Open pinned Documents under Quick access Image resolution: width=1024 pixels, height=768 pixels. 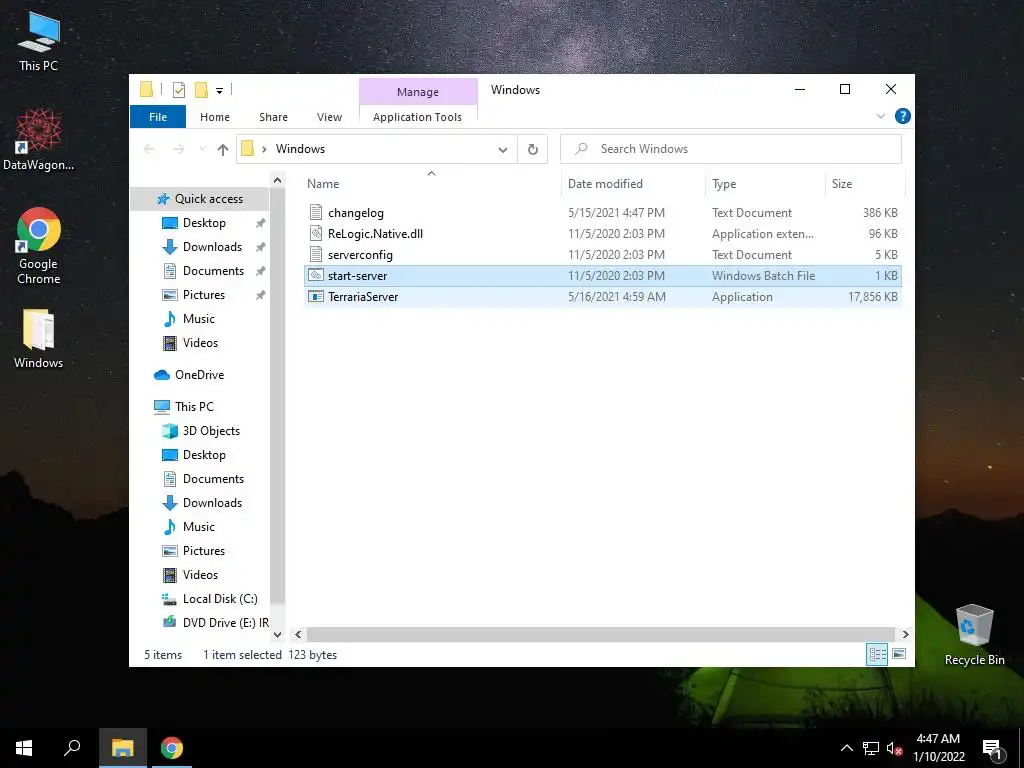pyautogui.click(x=214, y=271)
